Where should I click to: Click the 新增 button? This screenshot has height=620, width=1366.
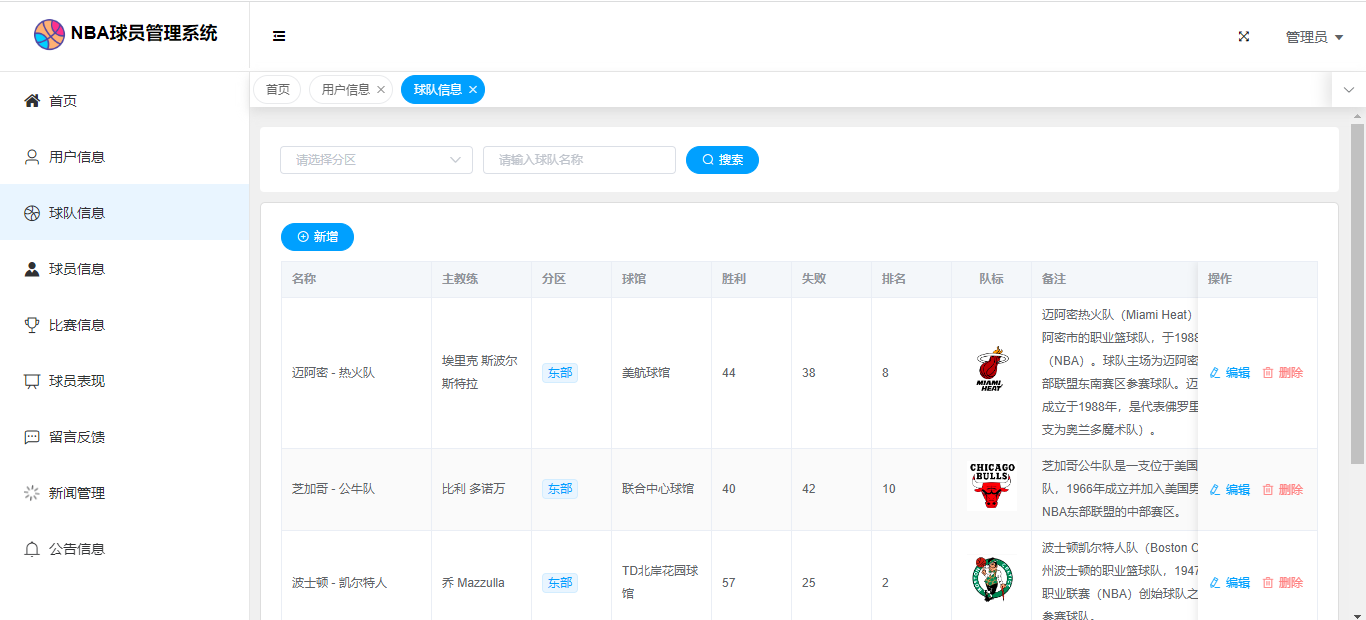[317, 237]
